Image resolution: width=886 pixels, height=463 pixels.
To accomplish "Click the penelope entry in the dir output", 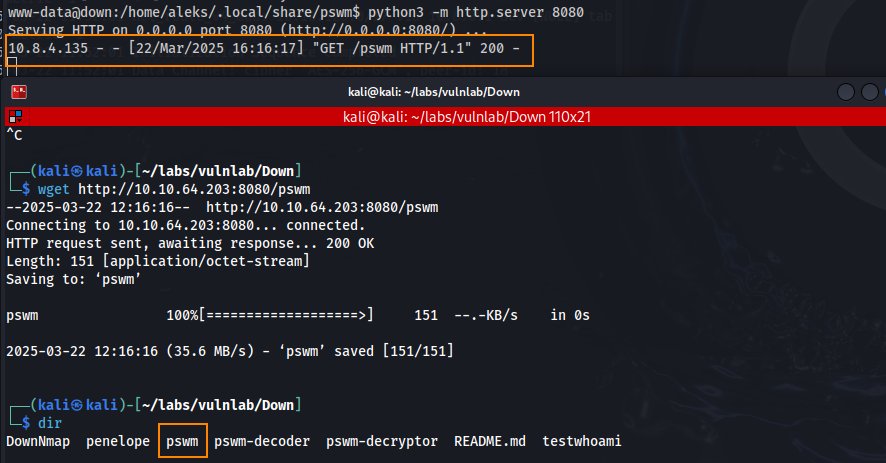I will (118, 441).
